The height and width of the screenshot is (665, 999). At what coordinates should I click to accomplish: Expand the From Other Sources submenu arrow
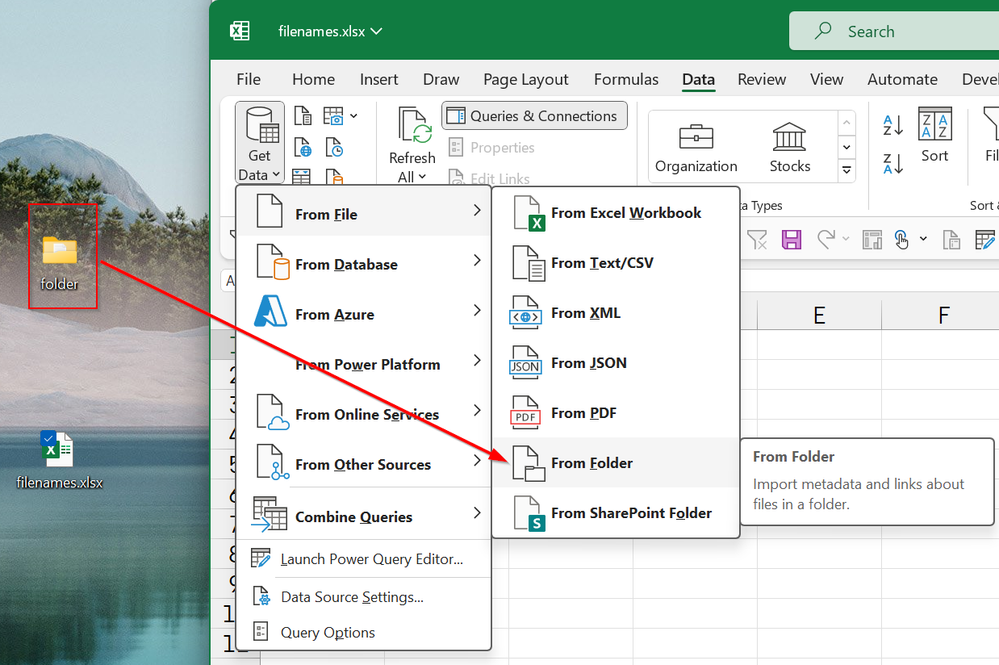click(x=477, y=461)
